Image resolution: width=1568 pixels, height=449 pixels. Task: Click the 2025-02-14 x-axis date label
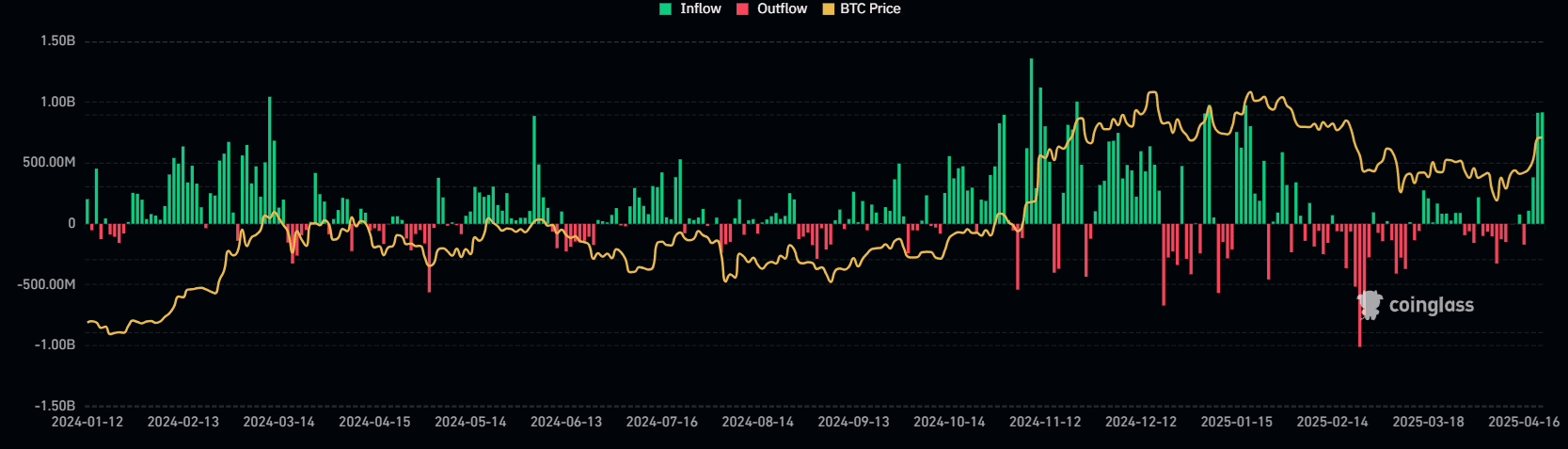coord(1332,422)
